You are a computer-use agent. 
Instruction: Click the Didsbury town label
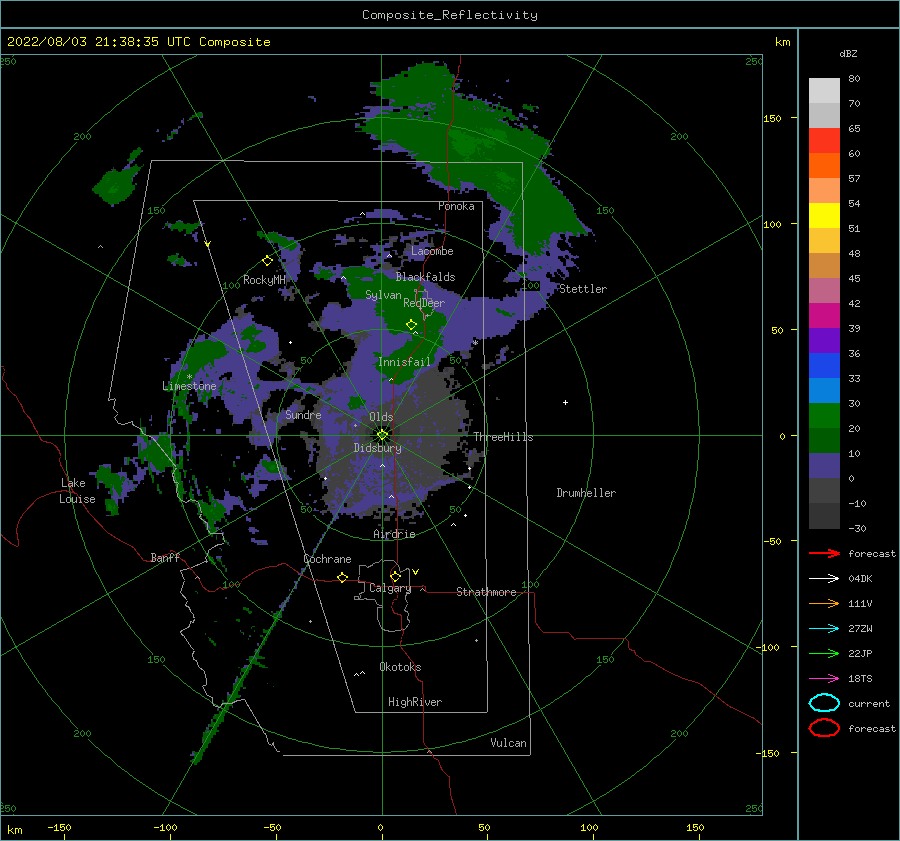click(x=377, y=448)
